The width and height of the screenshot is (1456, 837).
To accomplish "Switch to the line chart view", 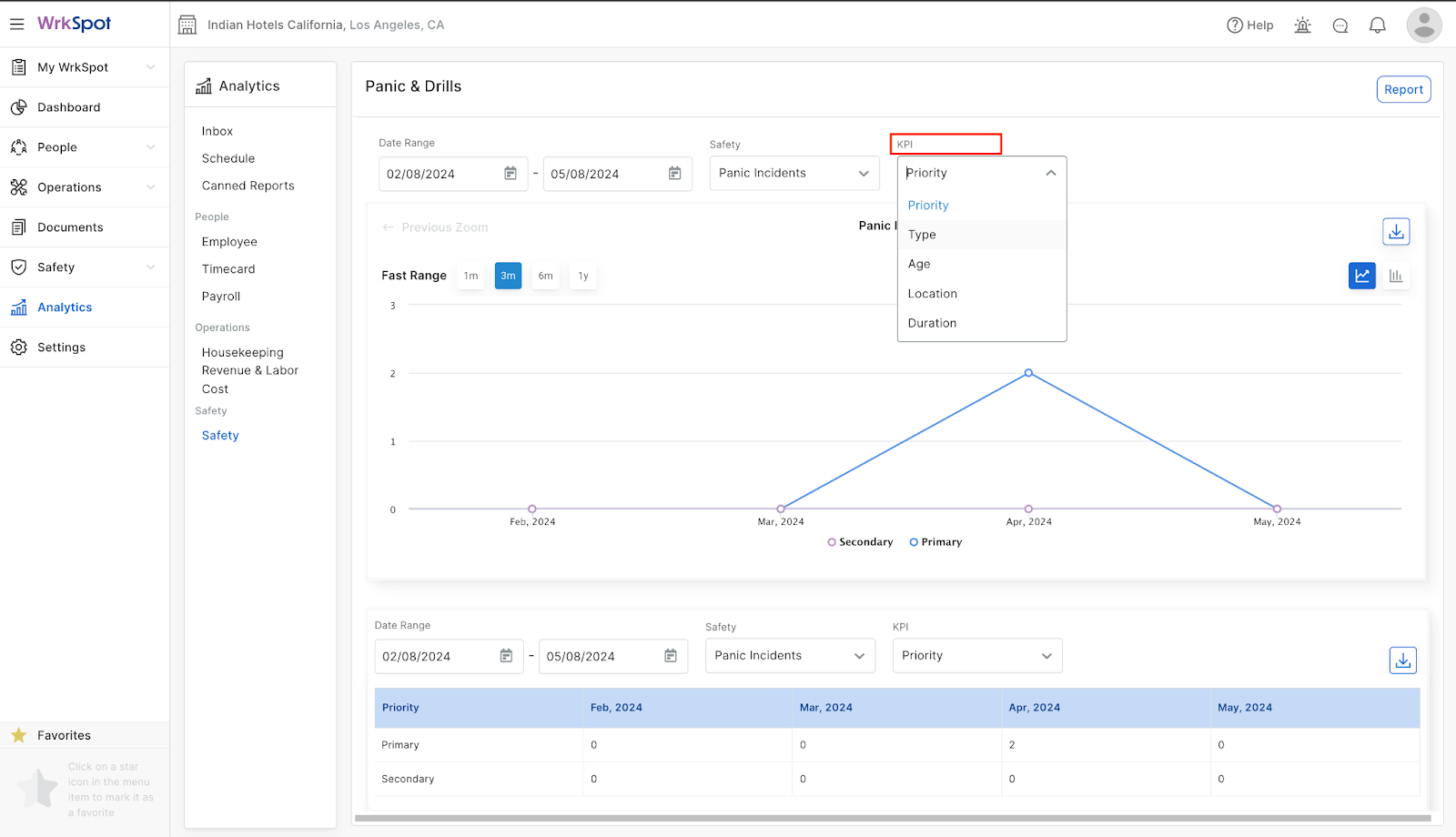I will (x=1362, y=276).
